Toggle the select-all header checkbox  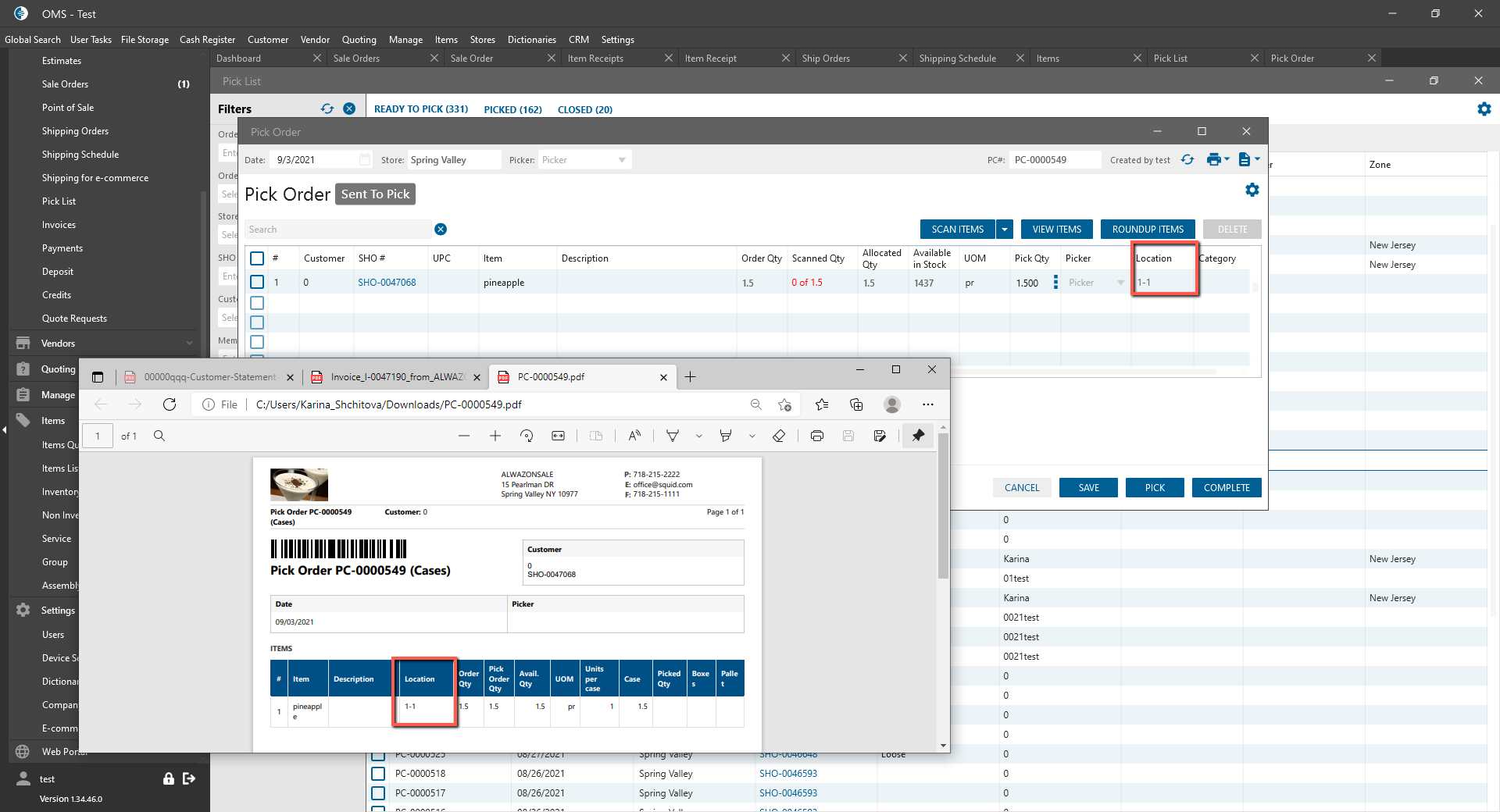(x=257, y=258)
